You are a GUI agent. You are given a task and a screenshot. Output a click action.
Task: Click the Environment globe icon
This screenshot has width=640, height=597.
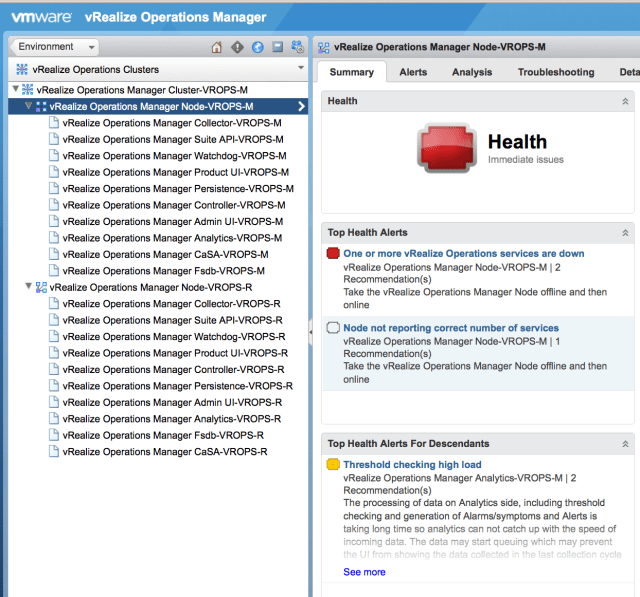[x=257, y=47]
